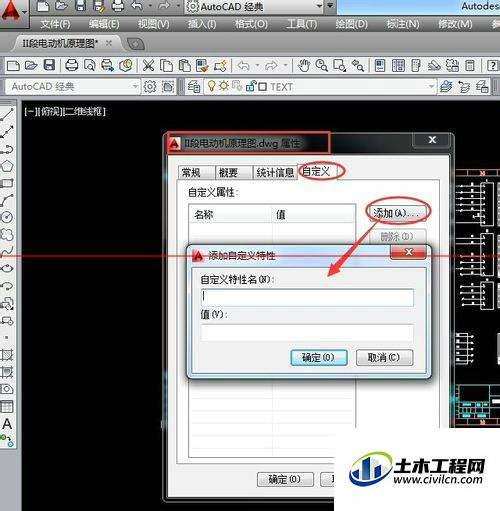This screenshot has height=511, width=500.
Task: Click the 删除(D) button
Action: [x=397, y=237]
